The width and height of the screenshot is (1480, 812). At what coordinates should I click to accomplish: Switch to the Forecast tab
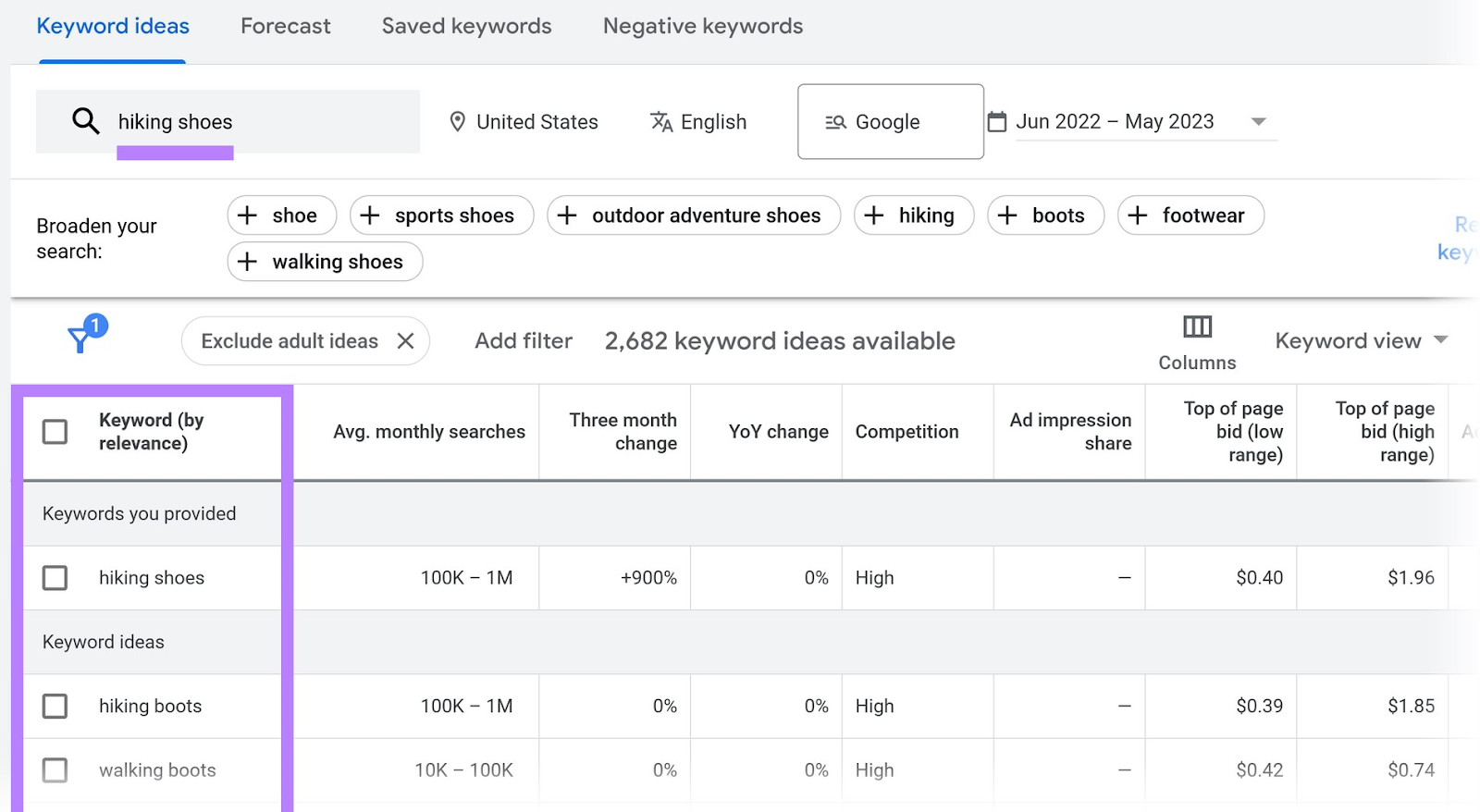[x=285, y=26]
